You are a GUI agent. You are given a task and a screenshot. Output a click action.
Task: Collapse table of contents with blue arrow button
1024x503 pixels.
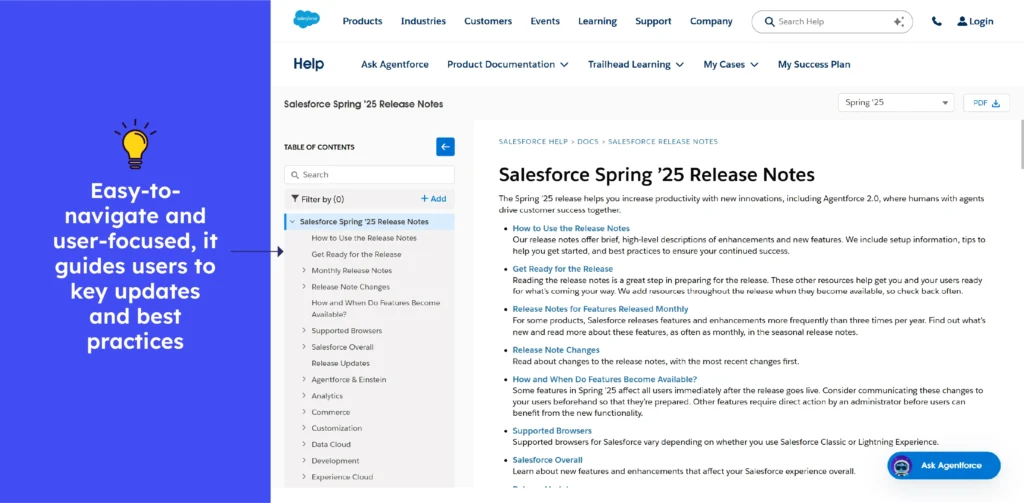click(445, 147)
